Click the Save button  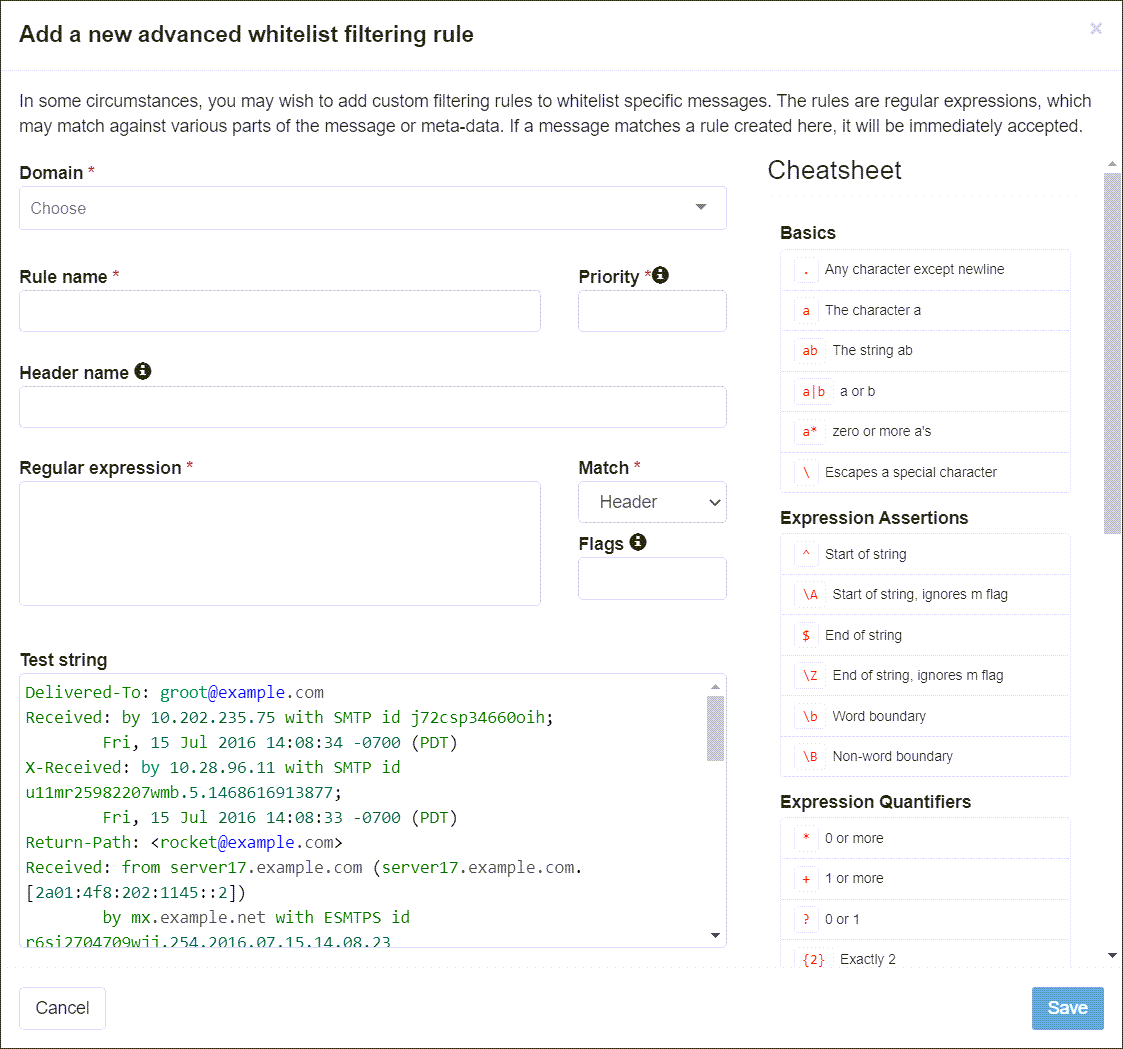tap(1067, 1008)
